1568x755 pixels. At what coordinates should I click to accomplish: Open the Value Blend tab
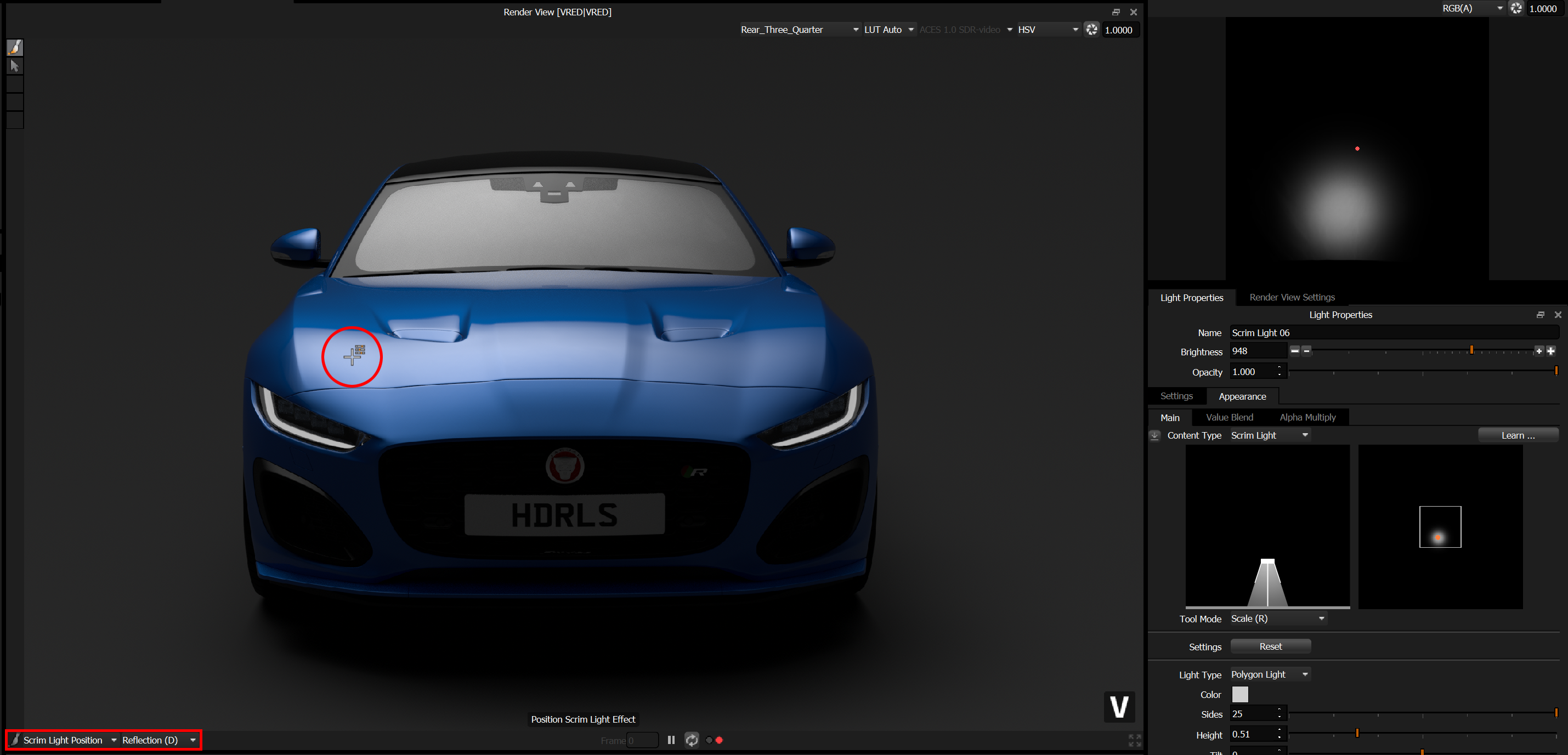click(1229, 417)
